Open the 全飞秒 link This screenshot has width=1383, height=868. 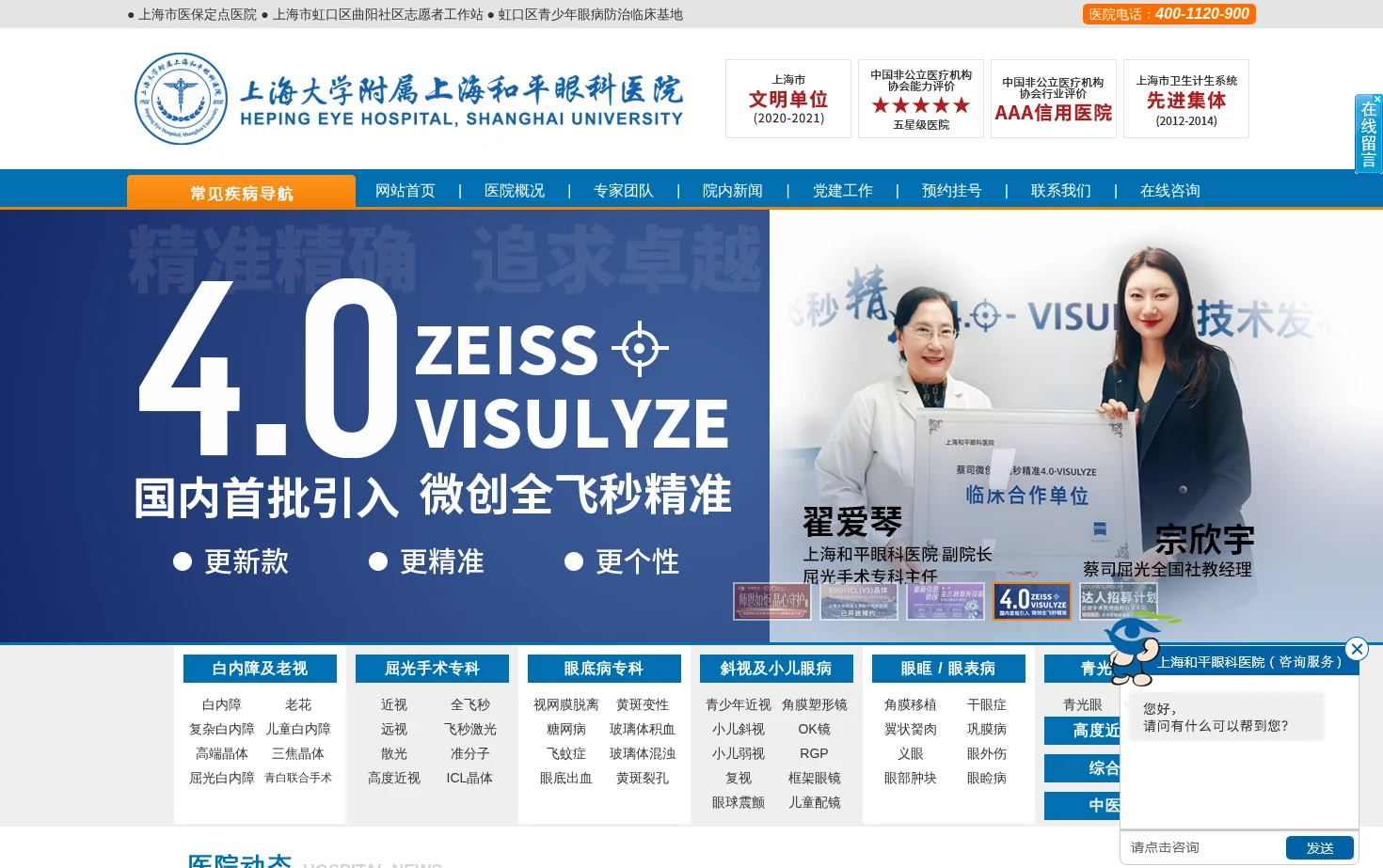[x=470, y=704]
